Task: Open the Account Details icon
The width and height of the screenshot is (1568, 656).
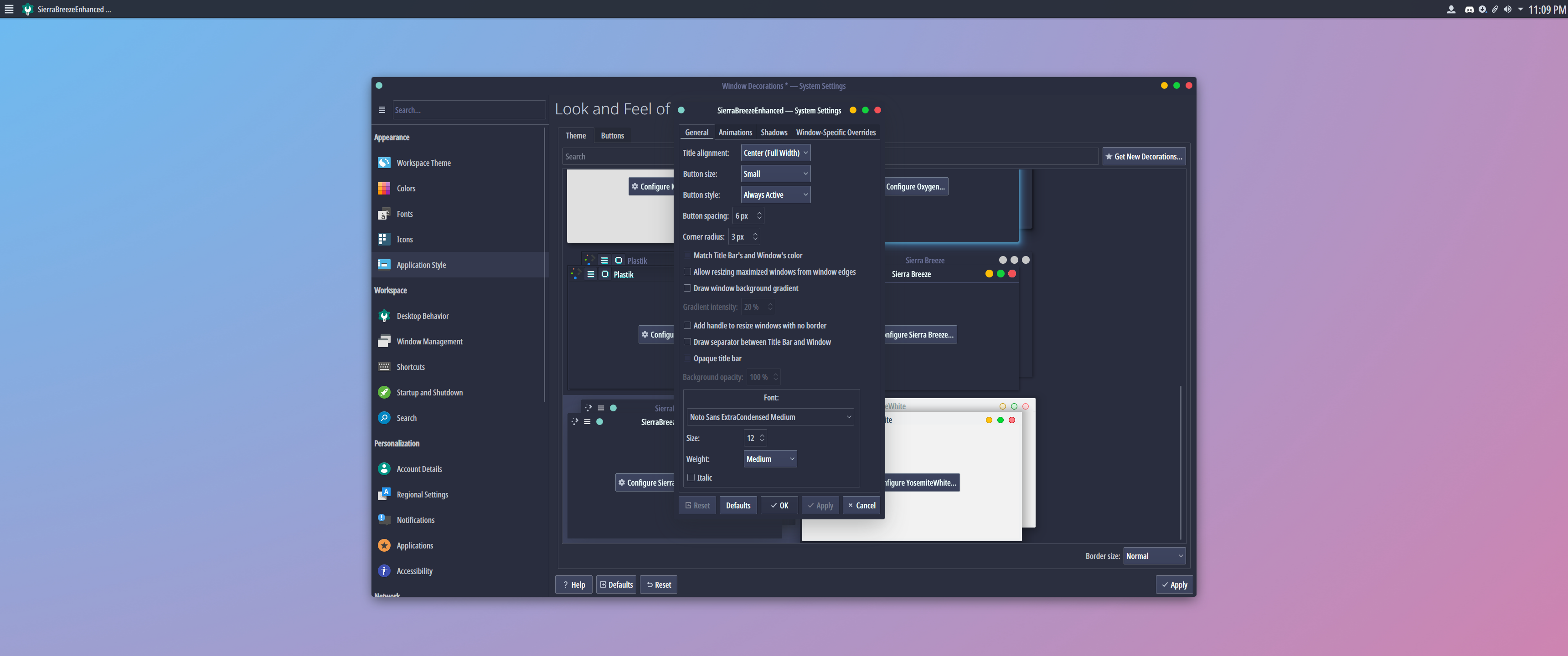Action: [x=384, y=469]
